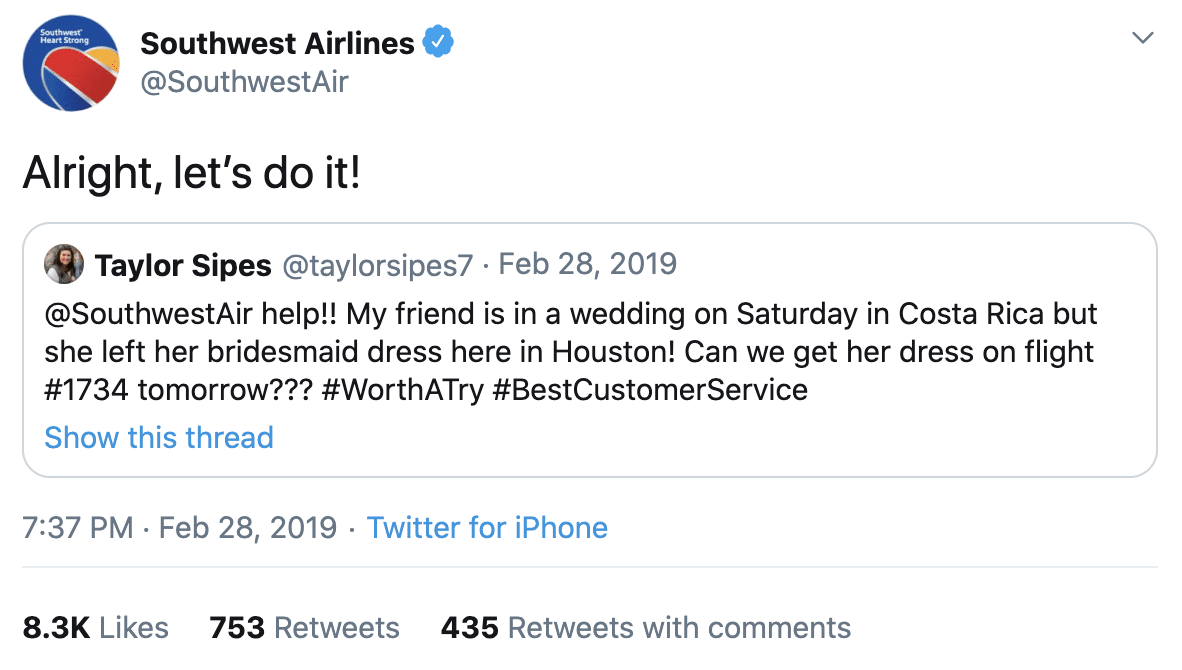Screen dimensions: 1182x670
Task: Click the quoted tweet's Feb 28, 2019 date
Action: (587, 264)
